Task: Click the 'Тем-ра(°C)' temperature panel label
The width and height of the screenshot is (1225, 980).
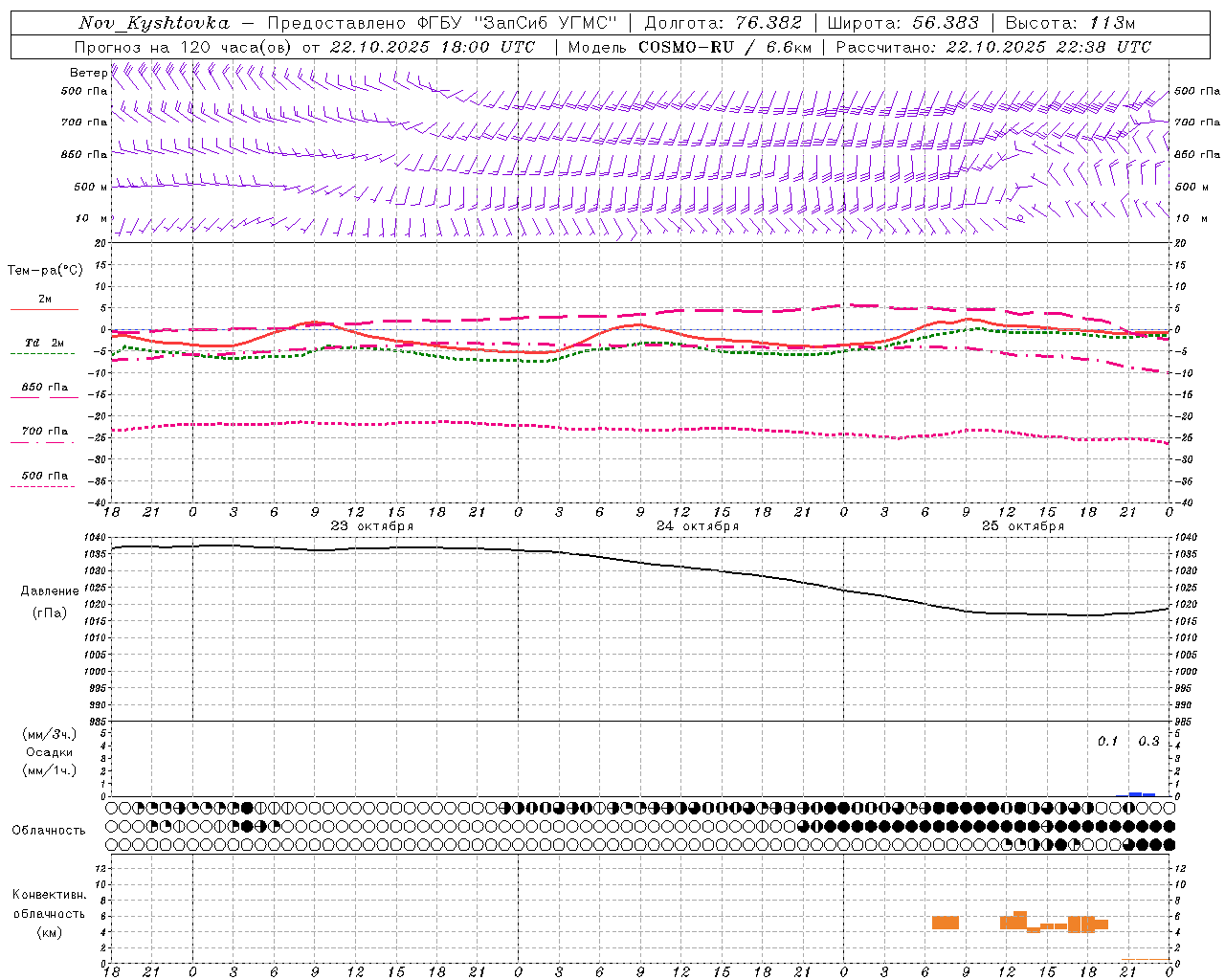Action: click(x=45, y=271)
